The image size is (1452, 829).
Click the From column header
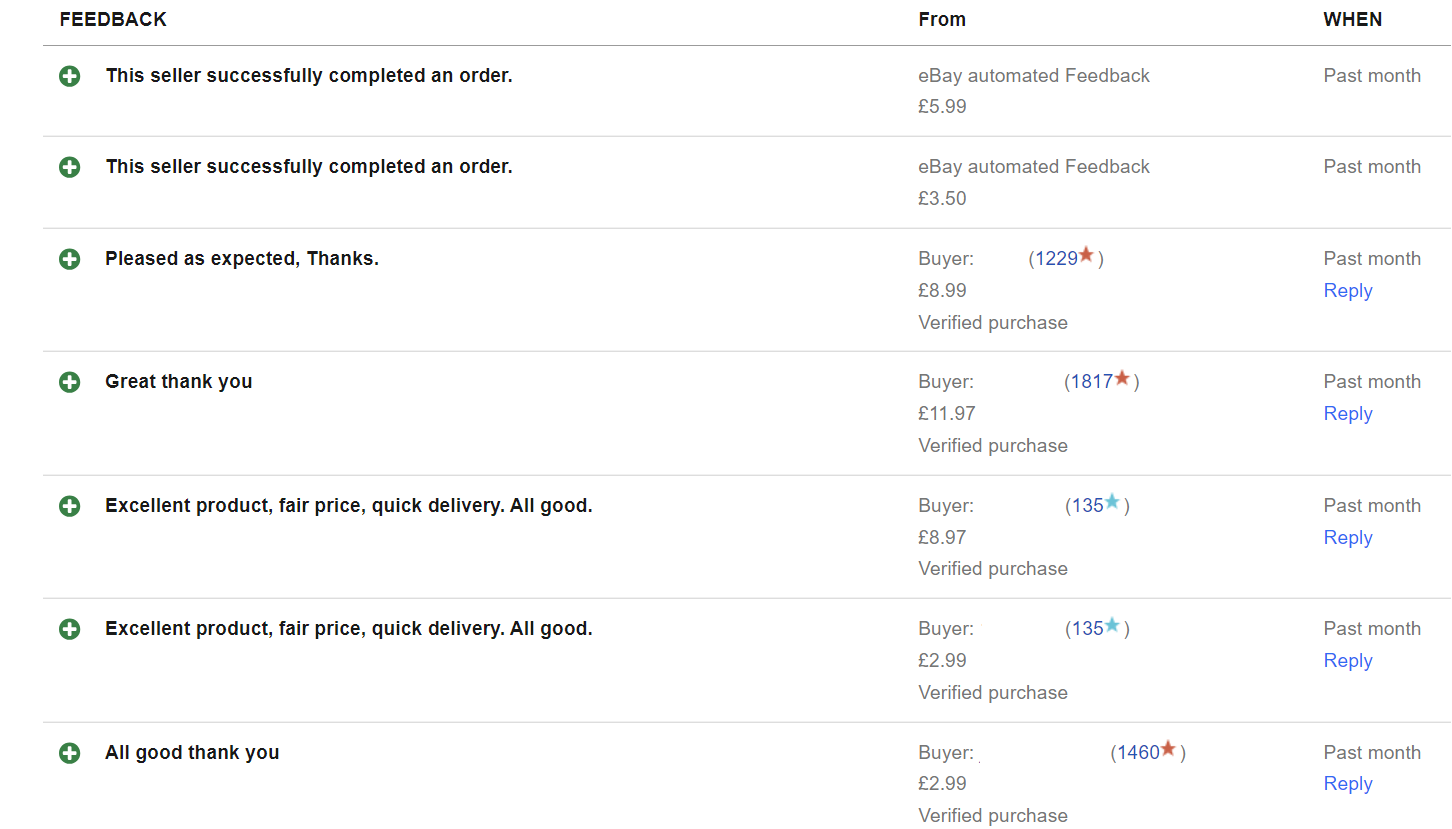pos(942,20)
